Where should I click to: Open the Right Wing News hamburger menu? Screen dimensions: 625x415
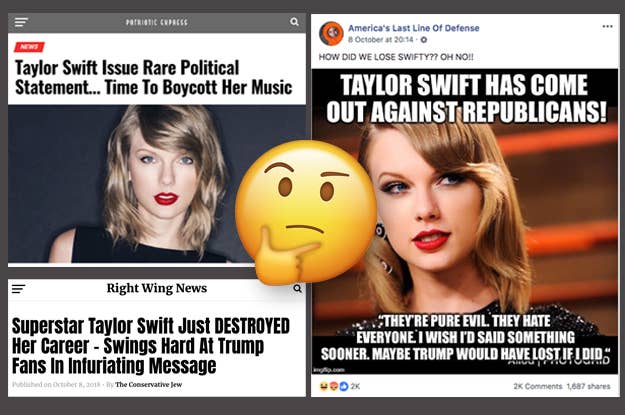coord(18,288)
